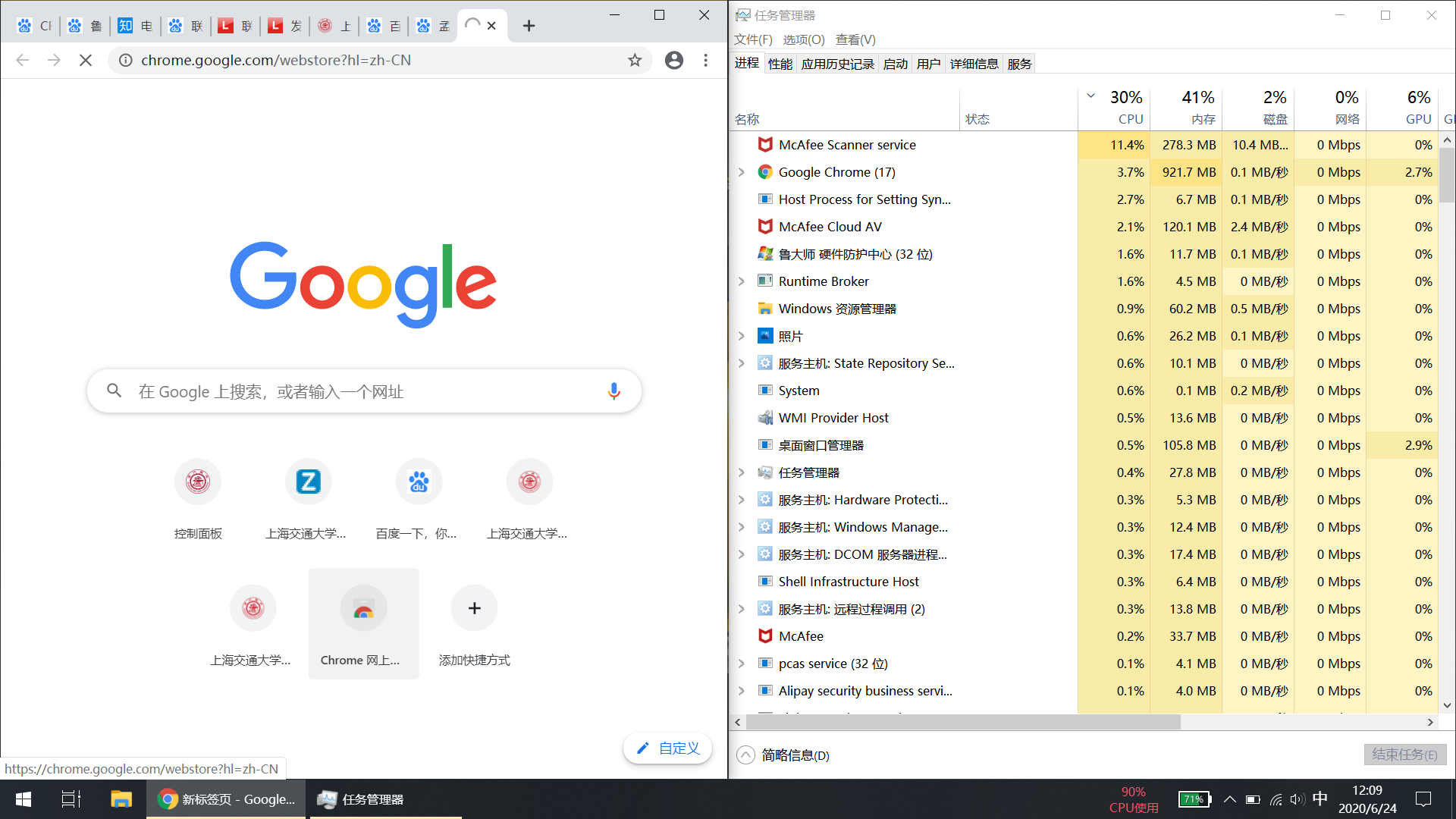Open the notification center icon
1456x819 pixels.
(x=1423, y=799)
